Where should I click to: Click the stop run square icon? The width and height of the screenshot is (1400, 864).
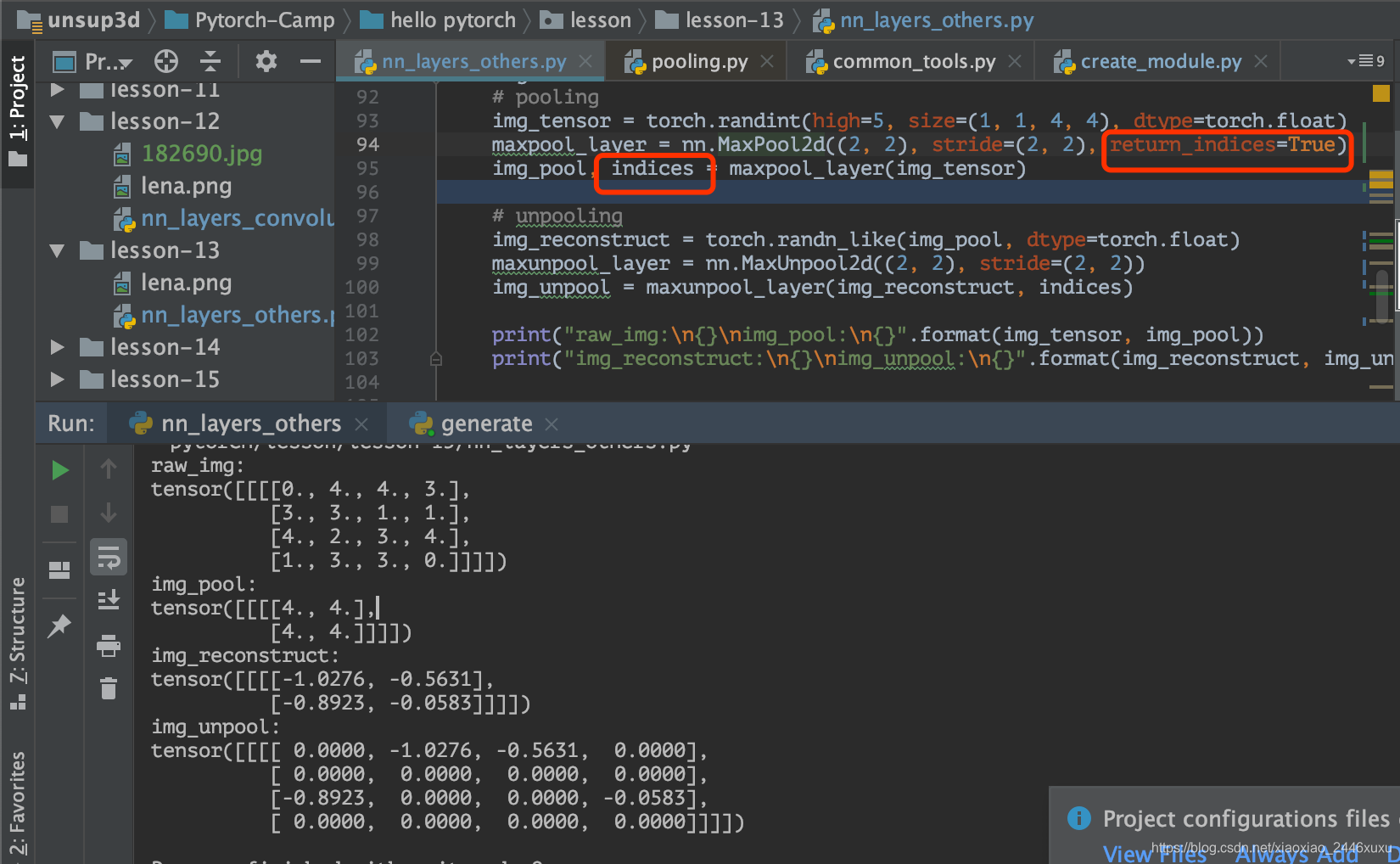[x=59, y=513]
